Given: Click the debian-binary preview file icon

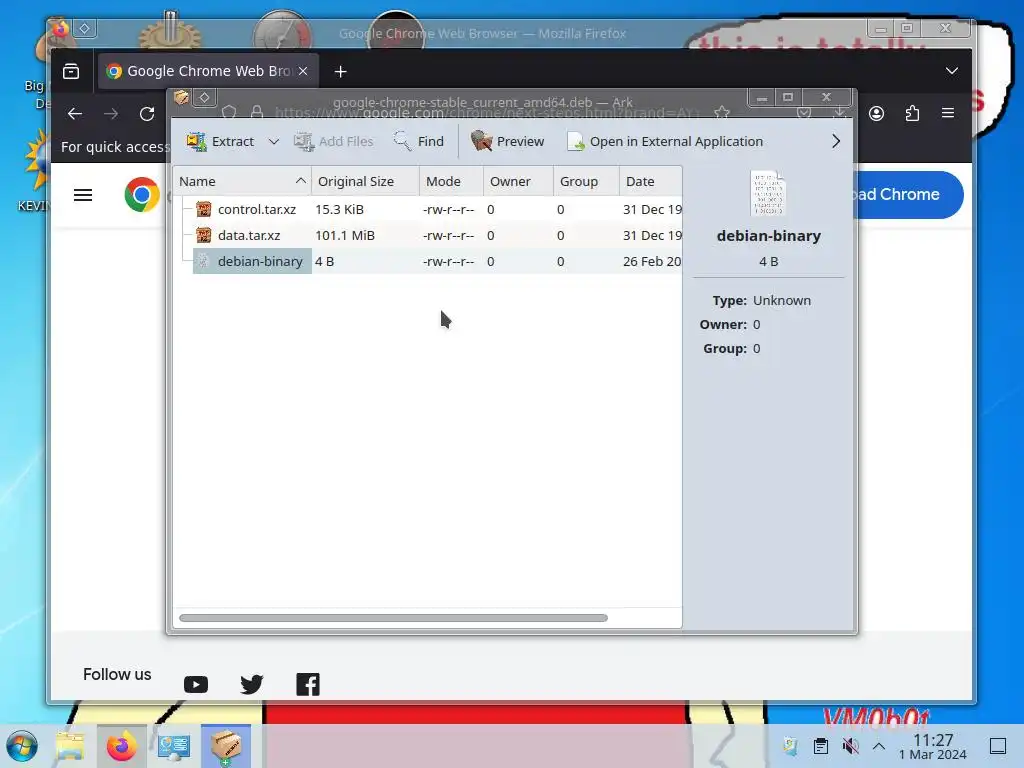Looking at the screenshot, I should click(768, 193).
